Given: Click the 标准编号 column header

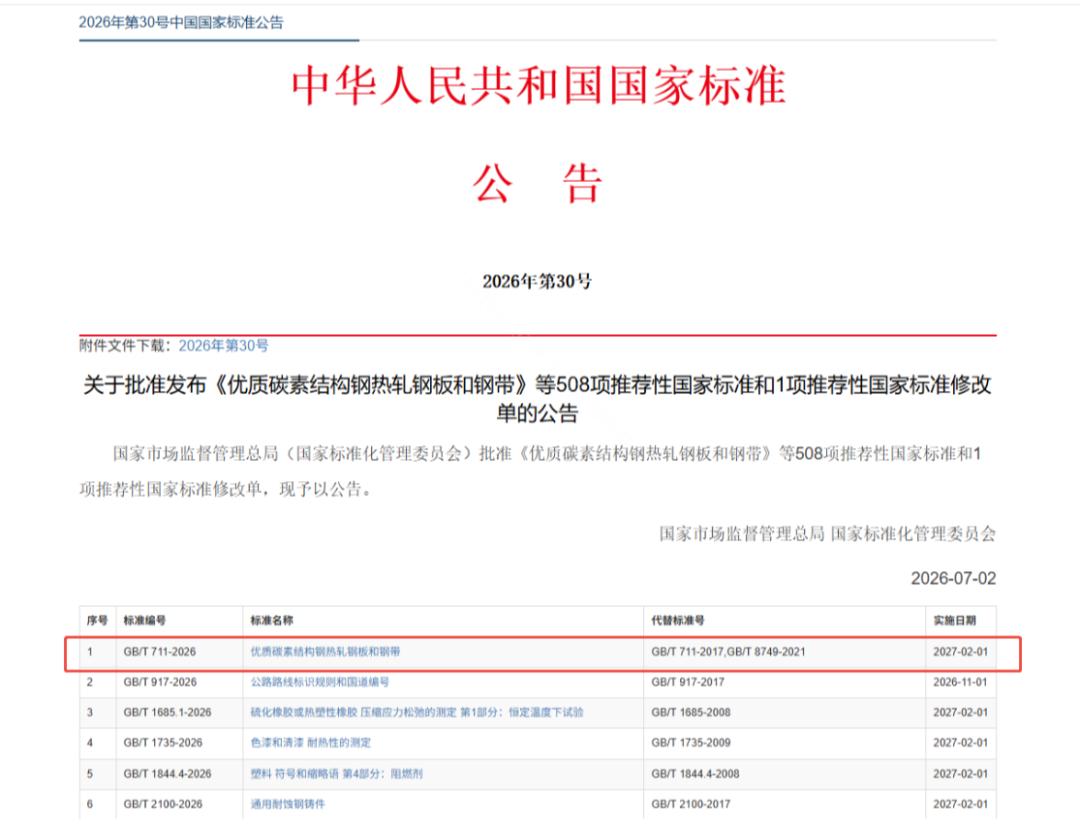Looking at the screenshot, I should (145, 620).
